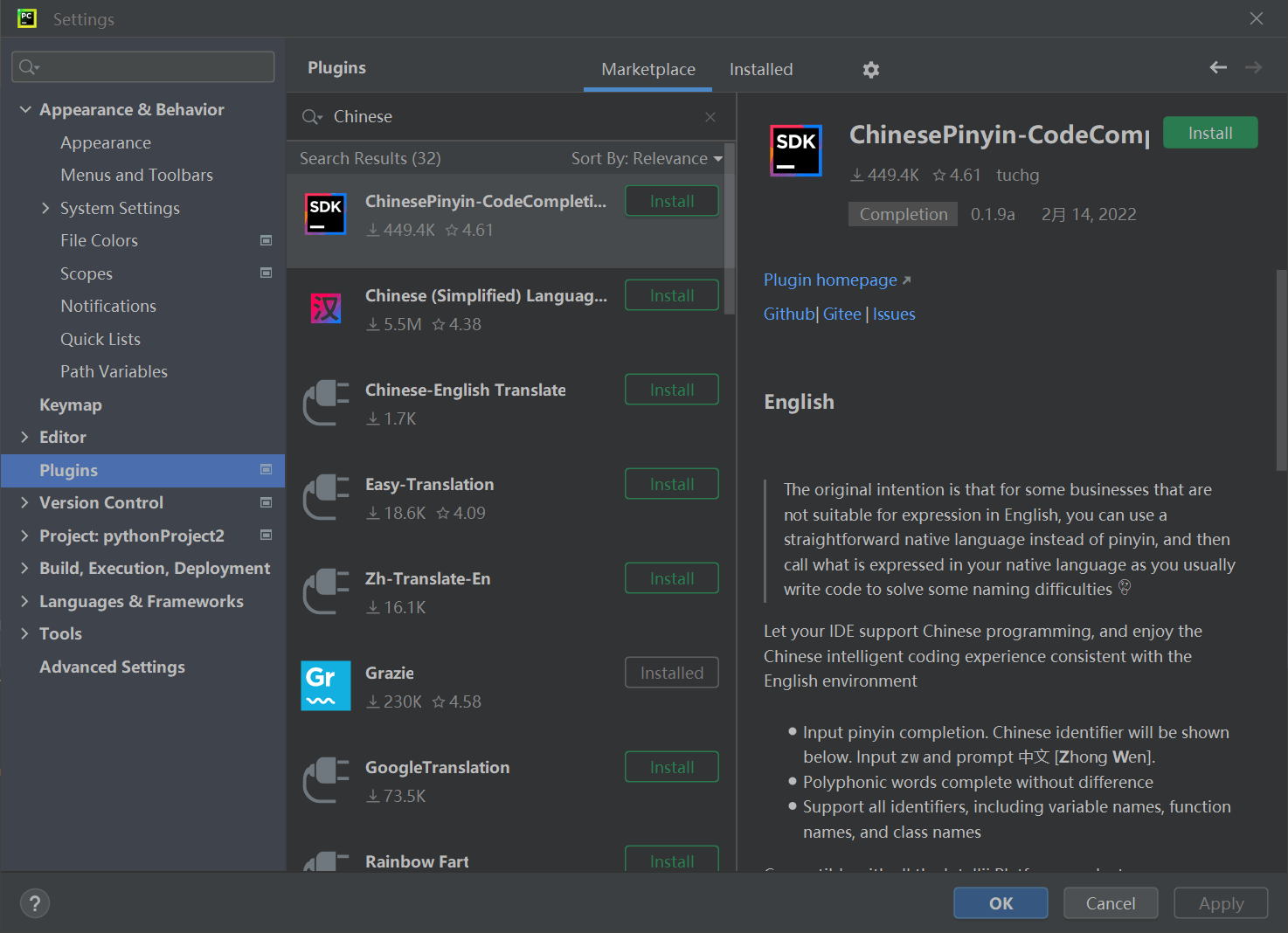This screenshot has width=1288, height=933.
Task: Expand Version Control section
Action: click(x=24, y=502)
